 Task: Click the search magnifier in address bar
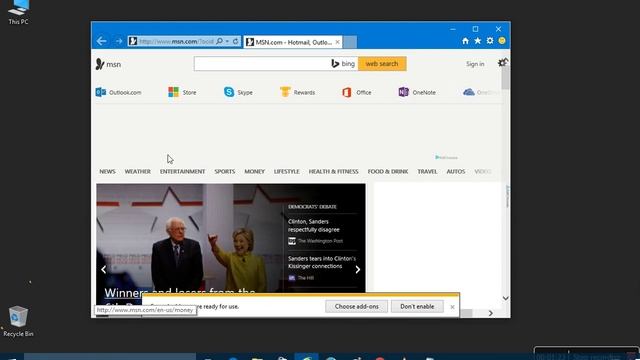[219, 41]
